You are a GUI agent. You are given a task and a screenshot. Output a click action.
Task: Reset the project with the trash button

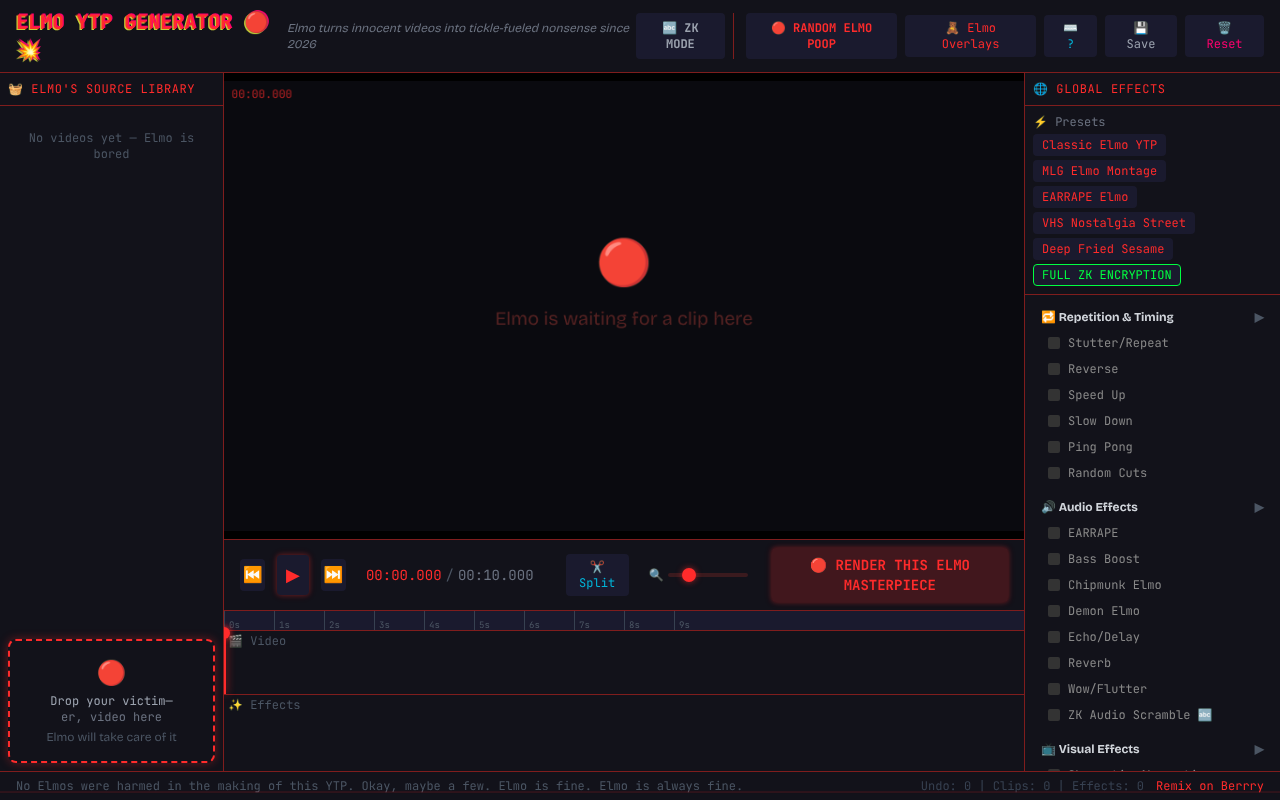[1224, 36]
